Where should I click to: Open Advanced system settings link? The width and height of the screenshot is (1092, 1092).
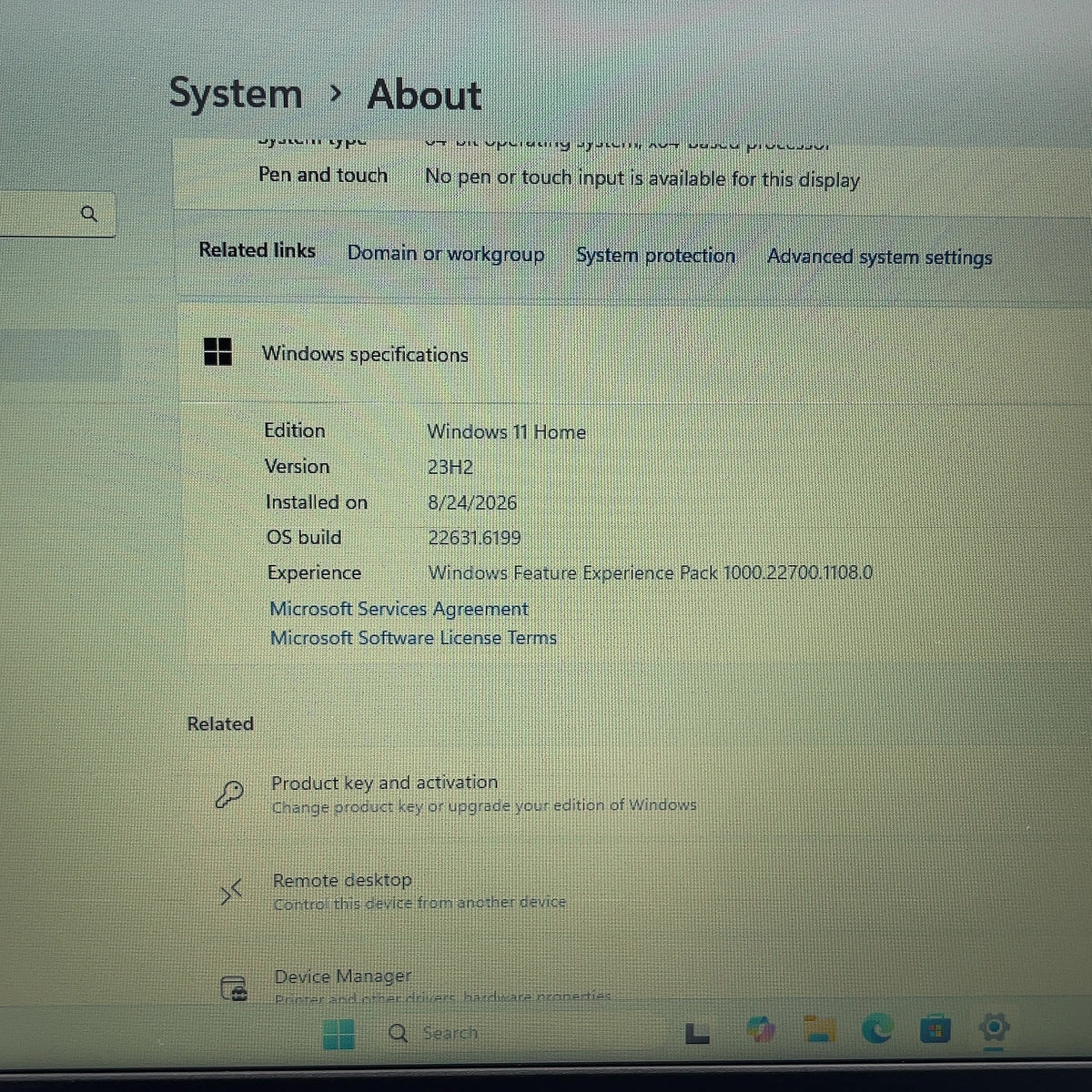[x=879, y=258]
